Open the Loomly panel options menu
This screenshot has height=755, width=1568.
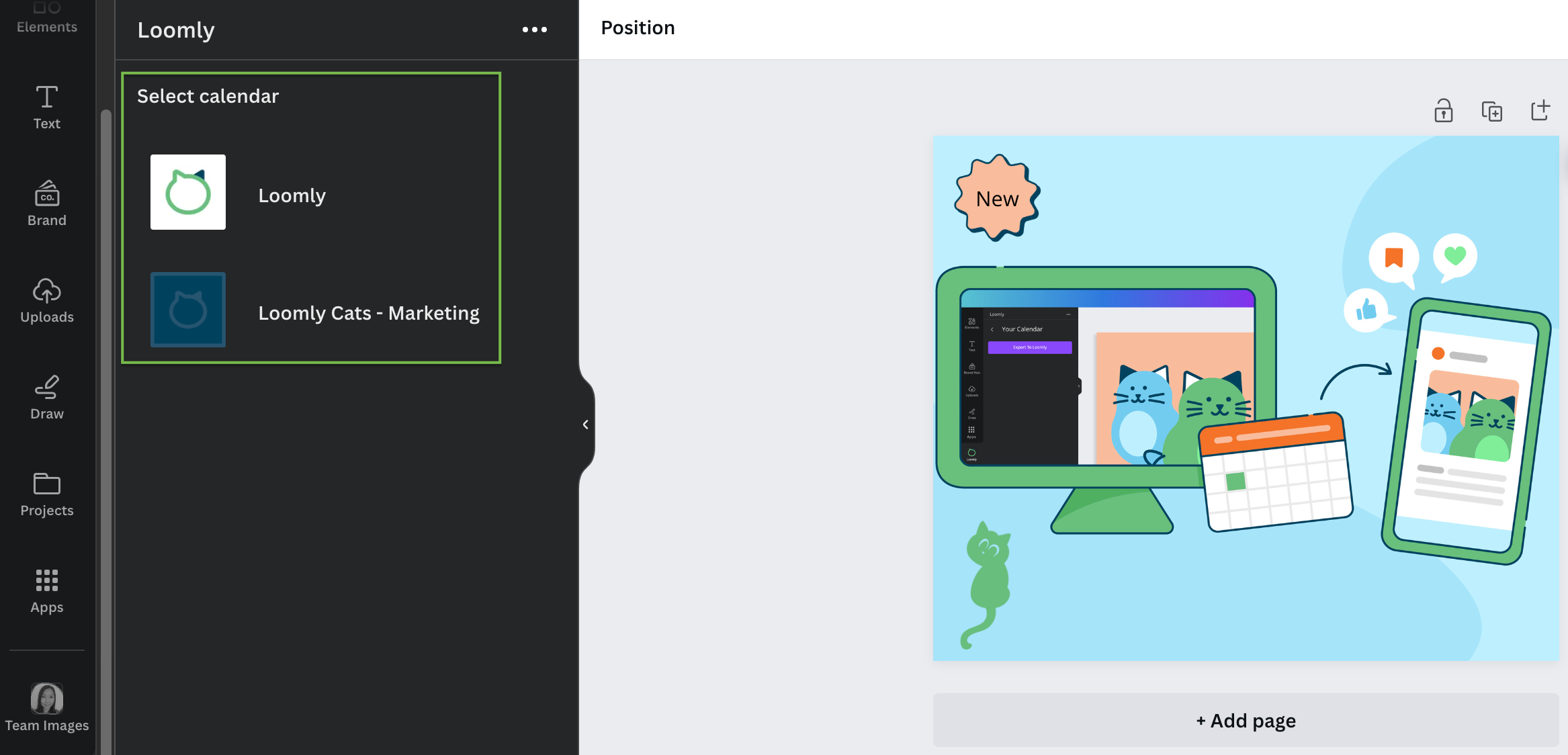535,30
